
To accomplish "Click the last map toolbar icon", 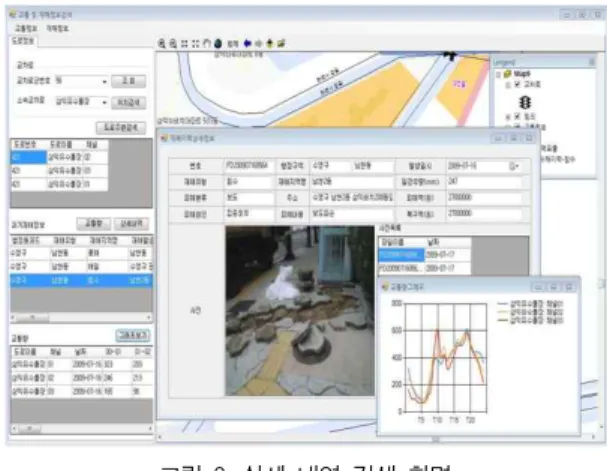I will pos(281,43).
